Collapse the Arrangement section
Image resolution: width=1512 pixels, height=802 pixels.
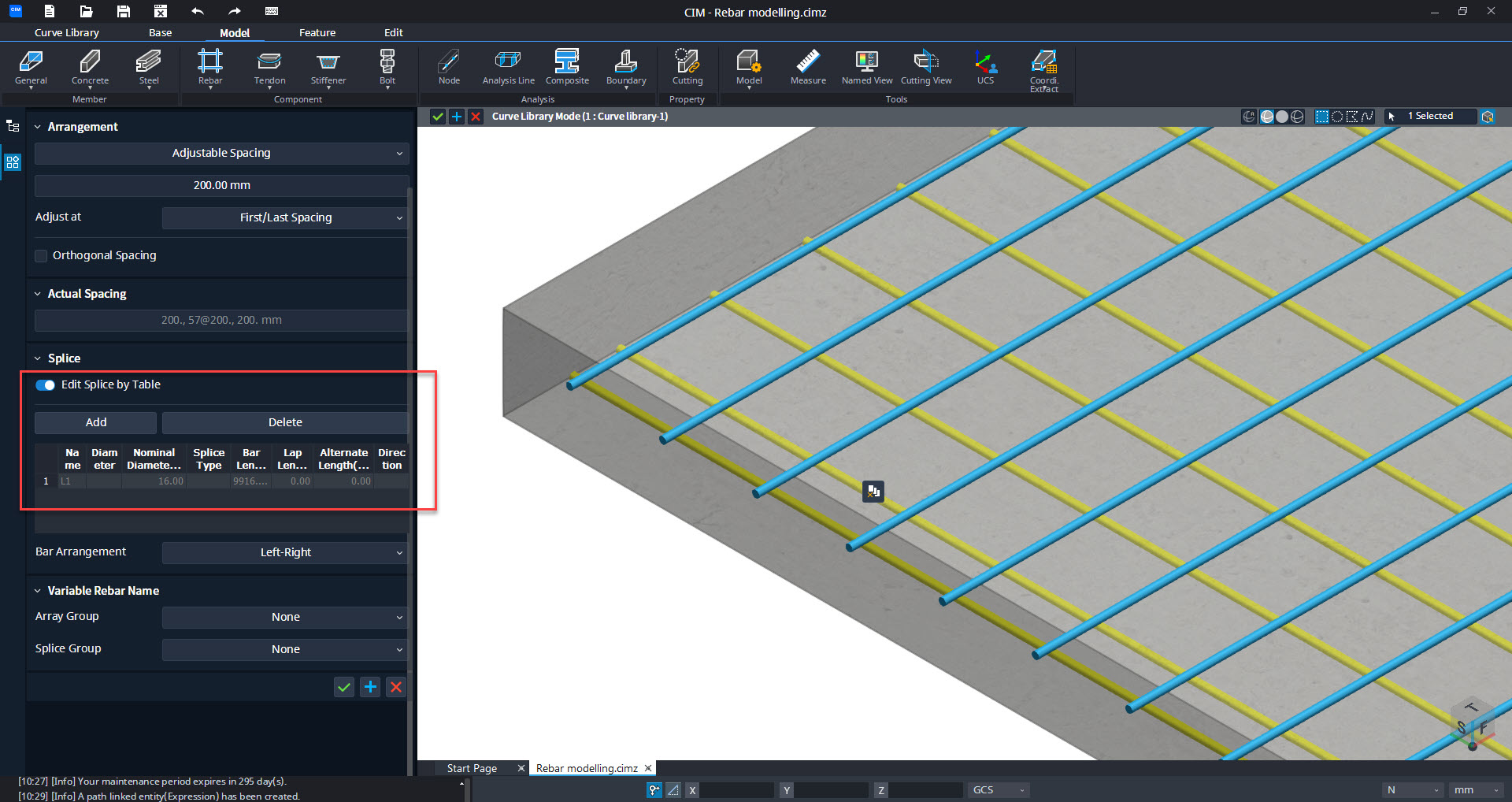tap(37, 127)
